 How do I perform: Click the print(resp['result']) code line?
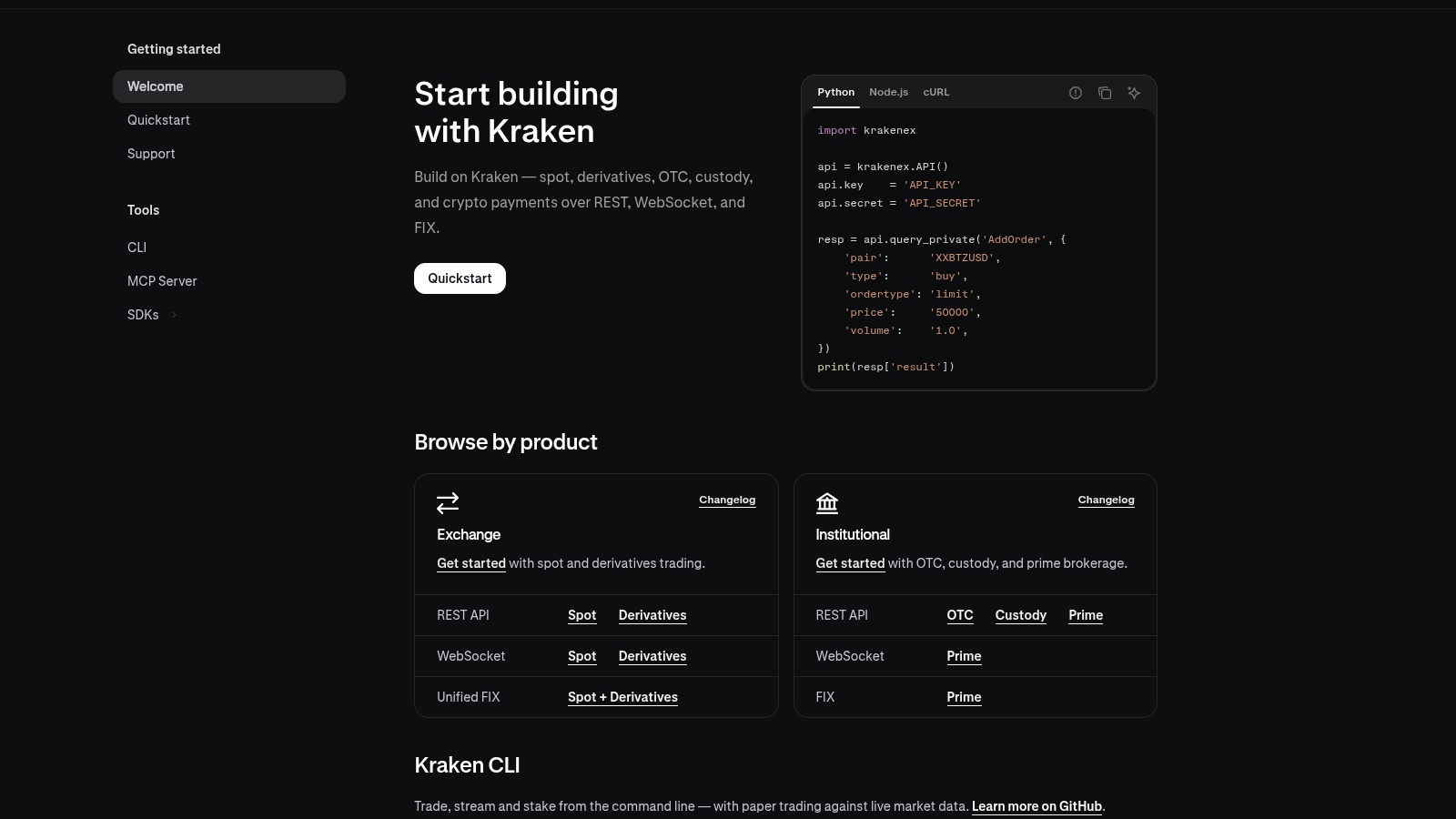click(885, 367)
